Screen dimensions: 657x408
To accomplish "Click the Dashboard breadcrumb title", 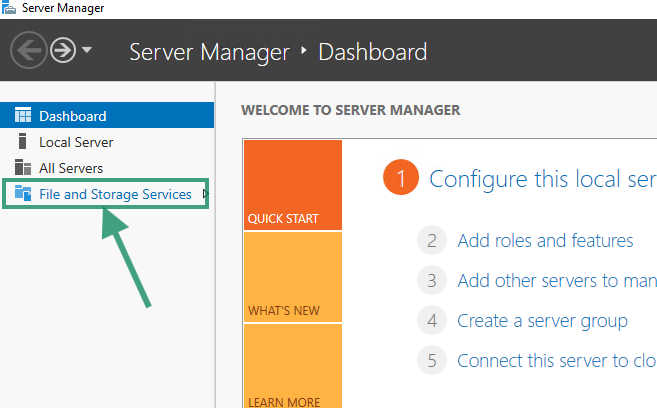I will coord(373,52).
